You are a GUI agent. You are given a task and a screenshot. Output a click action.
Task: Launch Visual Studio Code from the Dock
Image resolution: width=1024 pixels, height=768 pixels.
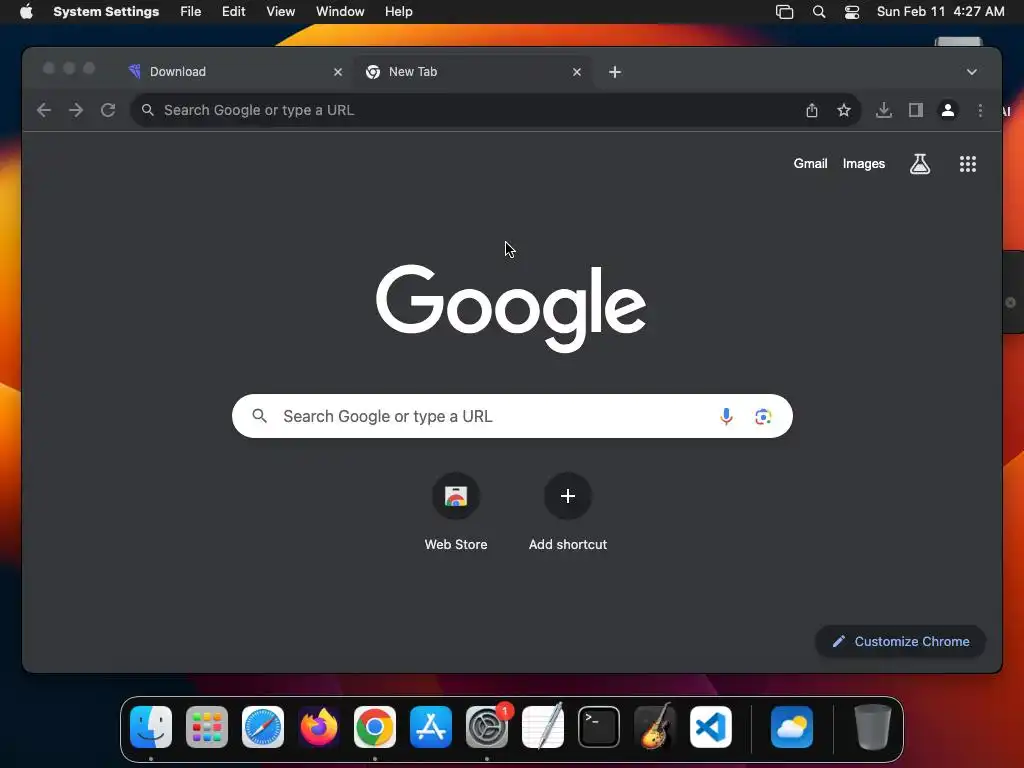[711, 727]
